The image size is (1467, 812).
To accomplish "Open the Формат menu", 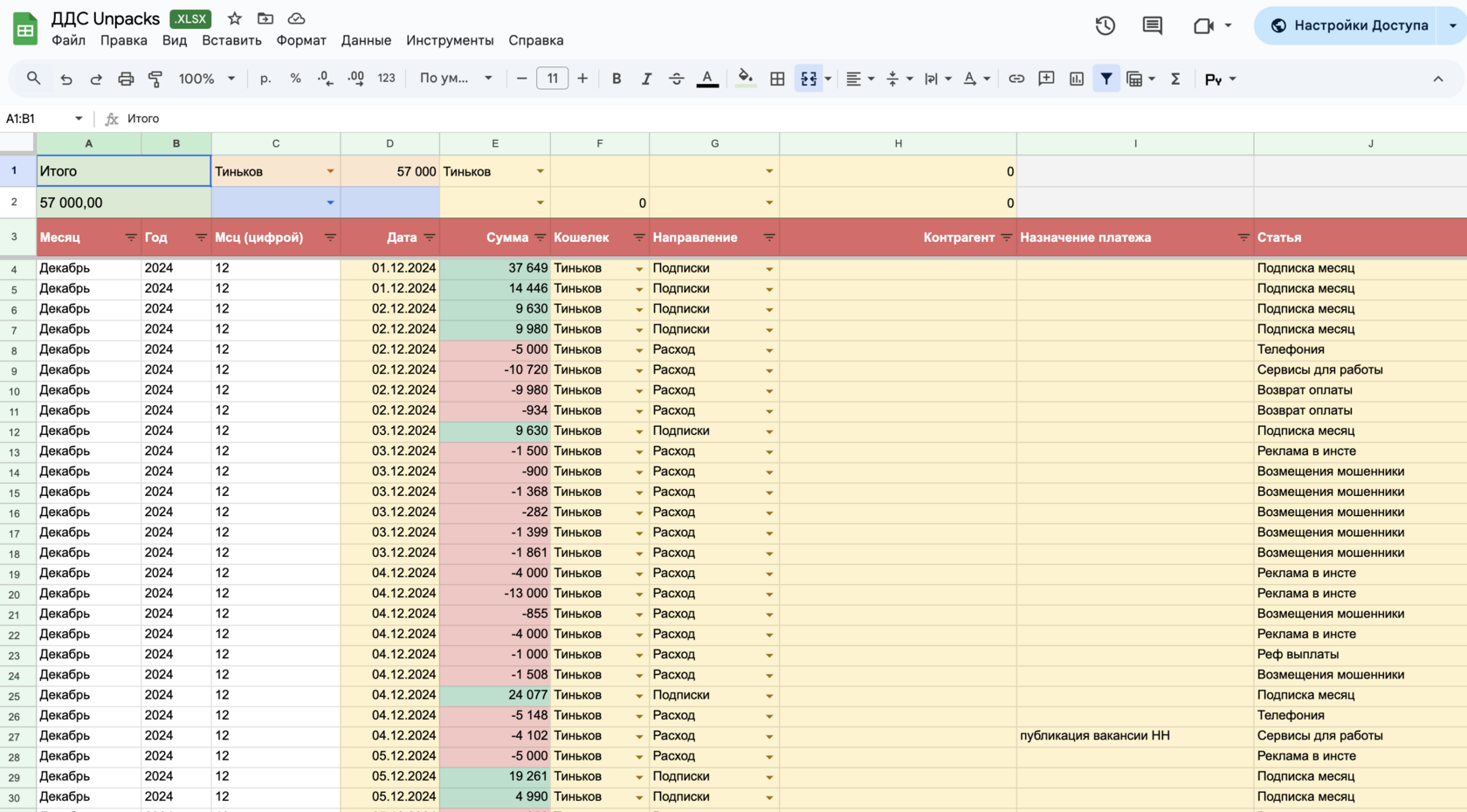I will tap(301, 40).
